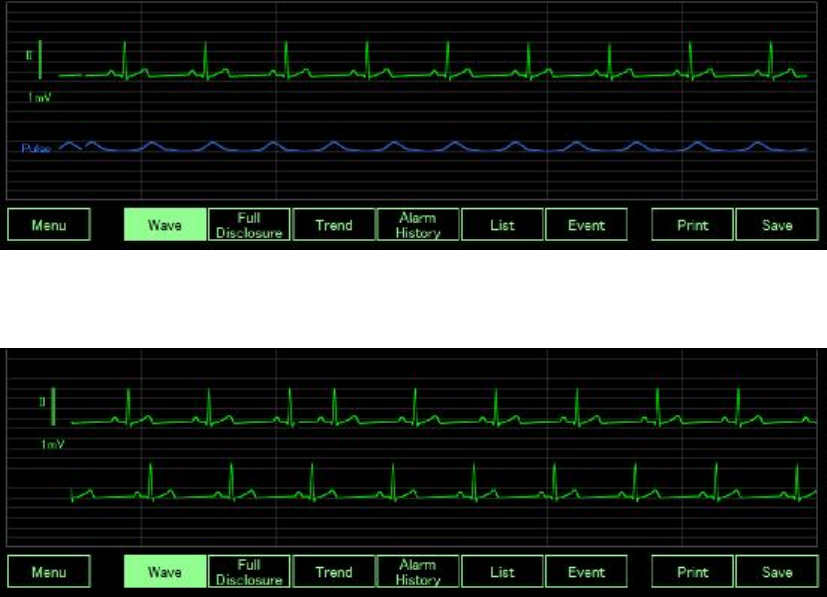Screen dimensions: 827x597
Task: Switch to Trend view in lower panel
Action: coord(334,572)
